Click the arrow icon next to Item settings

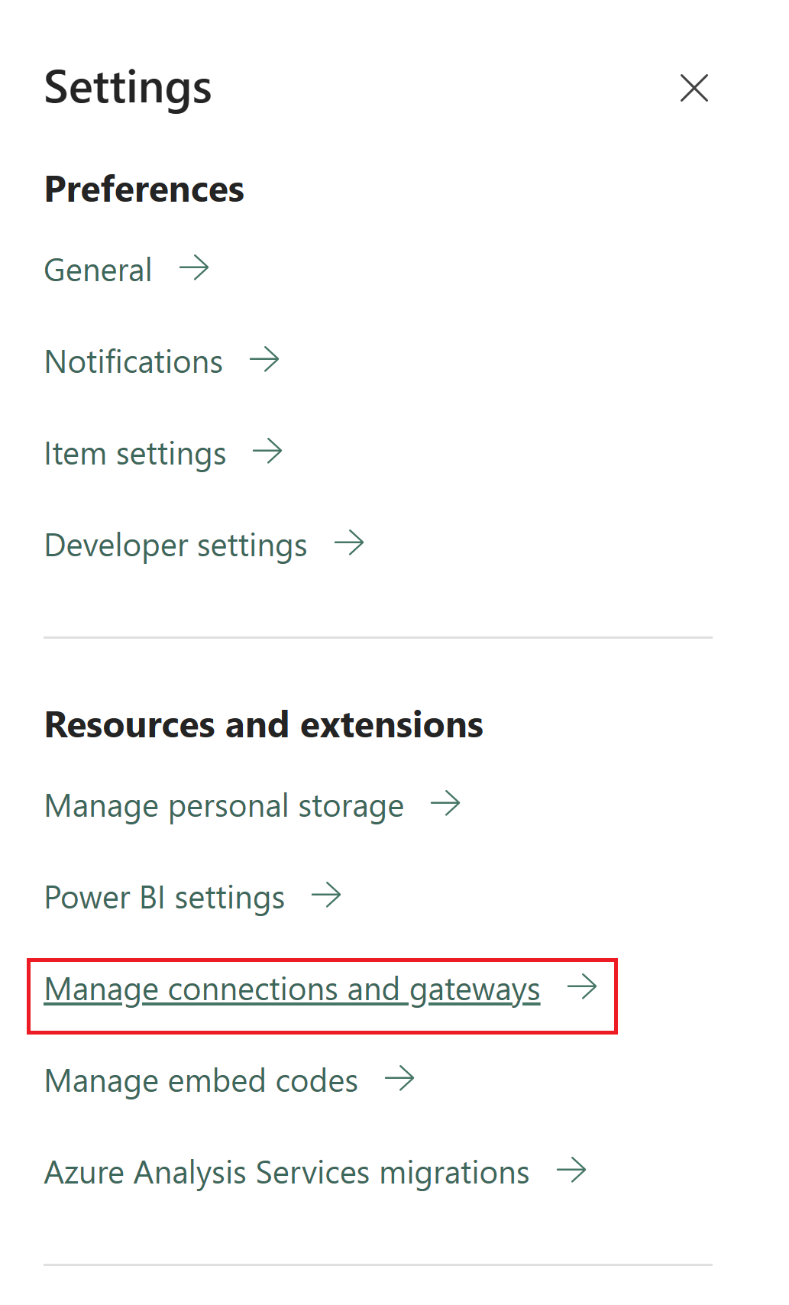pos(268,452)
